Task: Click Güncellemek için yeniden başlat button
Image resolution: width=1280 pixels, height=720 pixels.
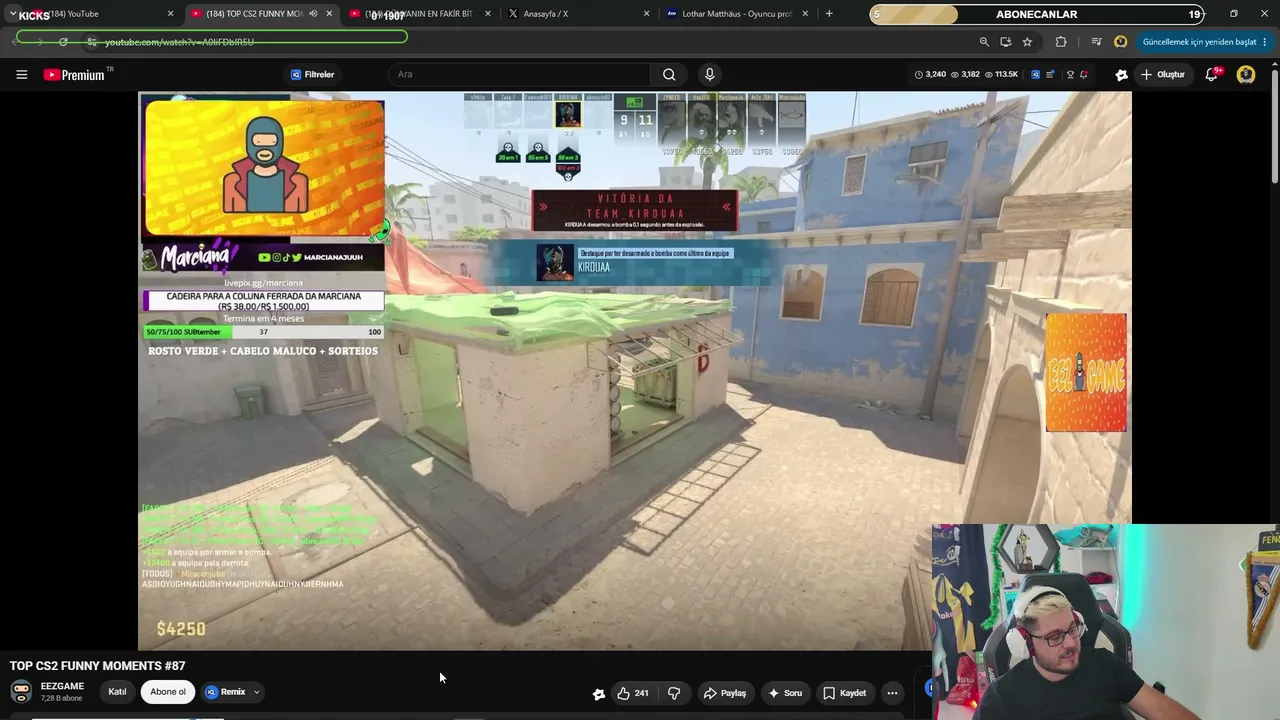Action: 1204,42
